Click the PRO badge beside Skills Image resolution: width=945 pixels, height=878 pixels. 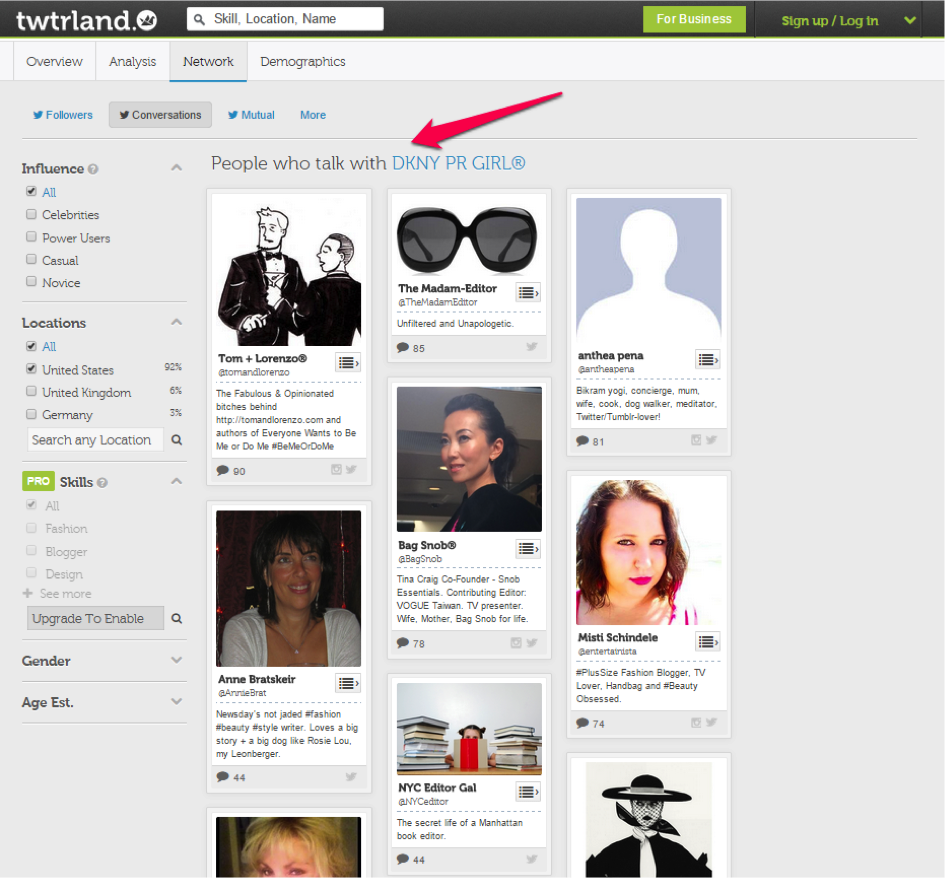tap(38, 481)
